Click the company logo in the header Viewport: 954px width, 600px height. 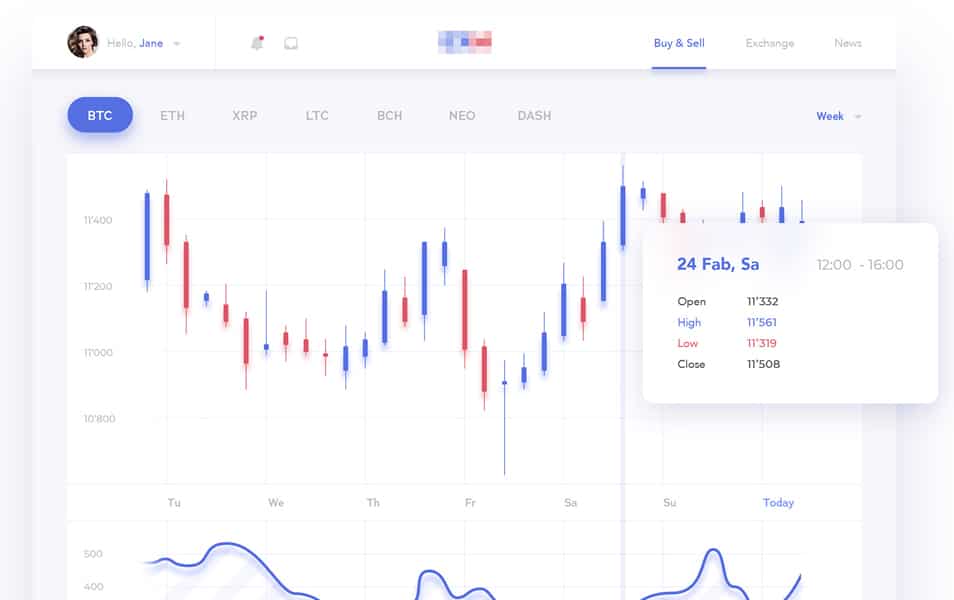[465, 42]
